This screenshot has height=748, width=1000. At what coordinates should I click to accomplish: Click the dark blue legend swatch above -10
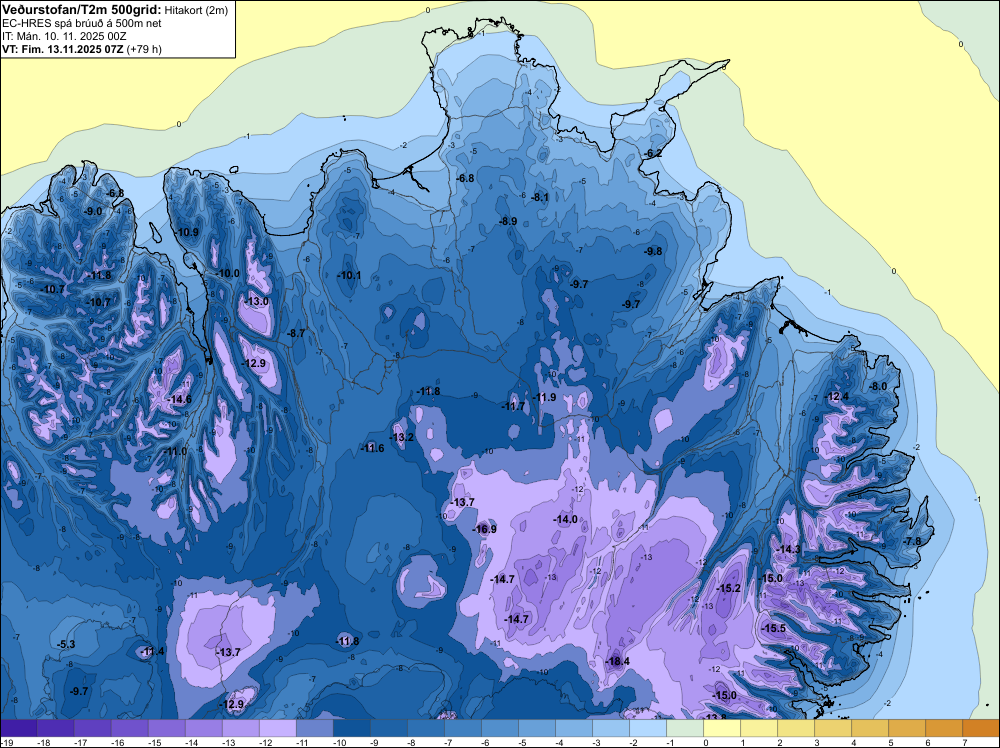coord(352,728)
